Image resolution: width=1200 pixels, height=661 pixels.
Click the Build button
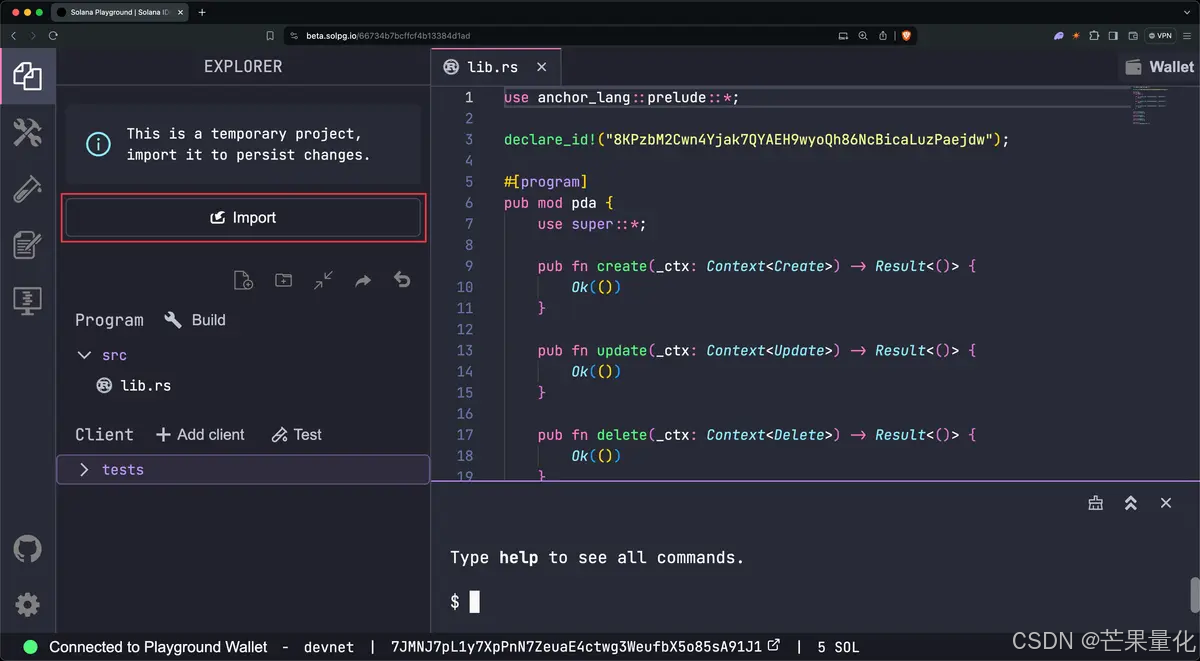pyautogui.click(x=196, y=320)
